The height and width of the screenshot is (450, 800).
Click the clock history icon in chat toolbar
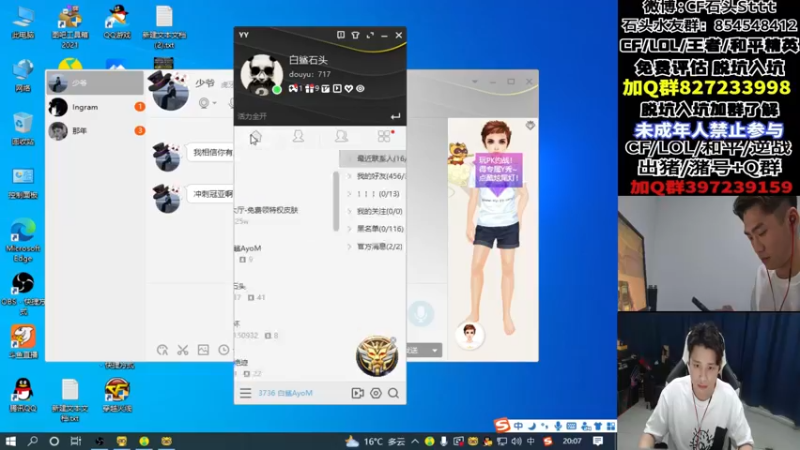(x=223, y=350)
